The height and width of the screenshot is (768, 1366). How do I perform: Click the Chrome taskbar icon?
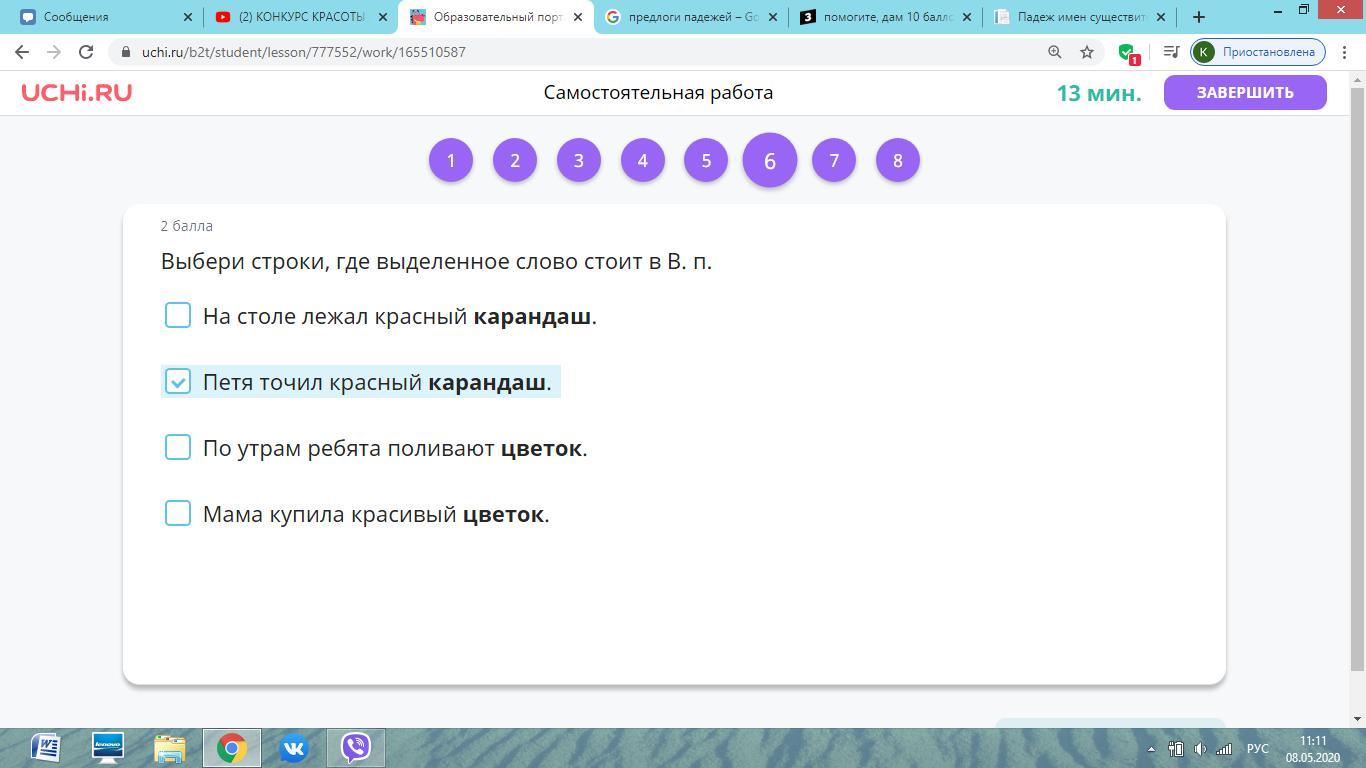pos(232,748)
